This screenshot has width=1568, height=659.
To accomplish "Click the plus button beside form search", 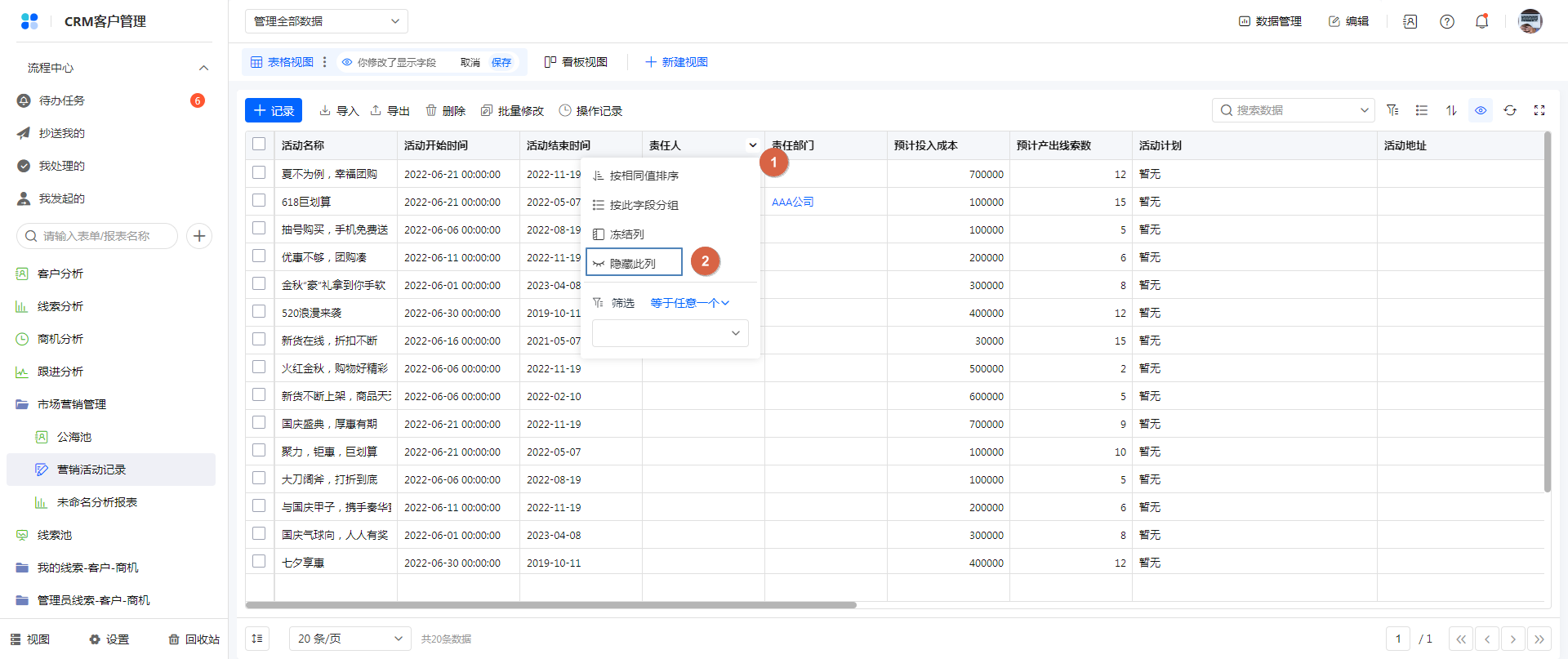I will coord(199,236).
